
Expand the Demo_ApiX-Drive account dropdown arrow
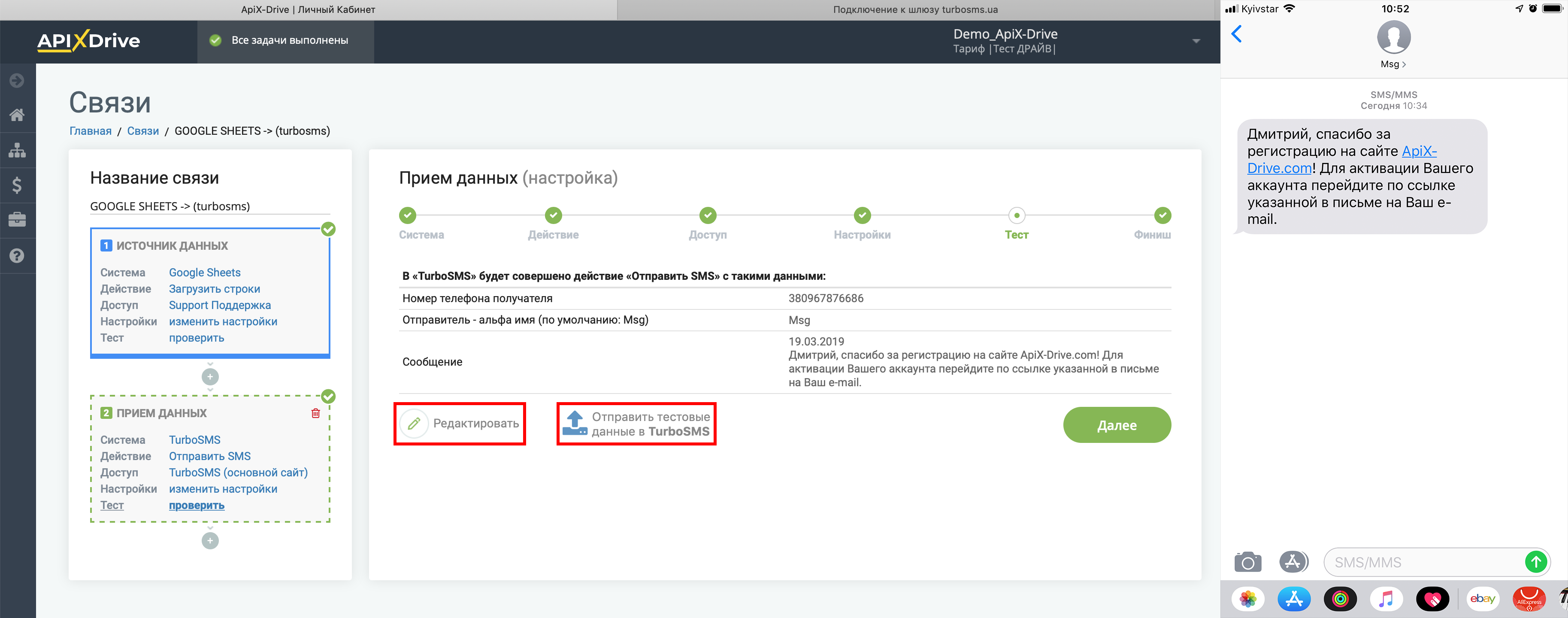1196,41
